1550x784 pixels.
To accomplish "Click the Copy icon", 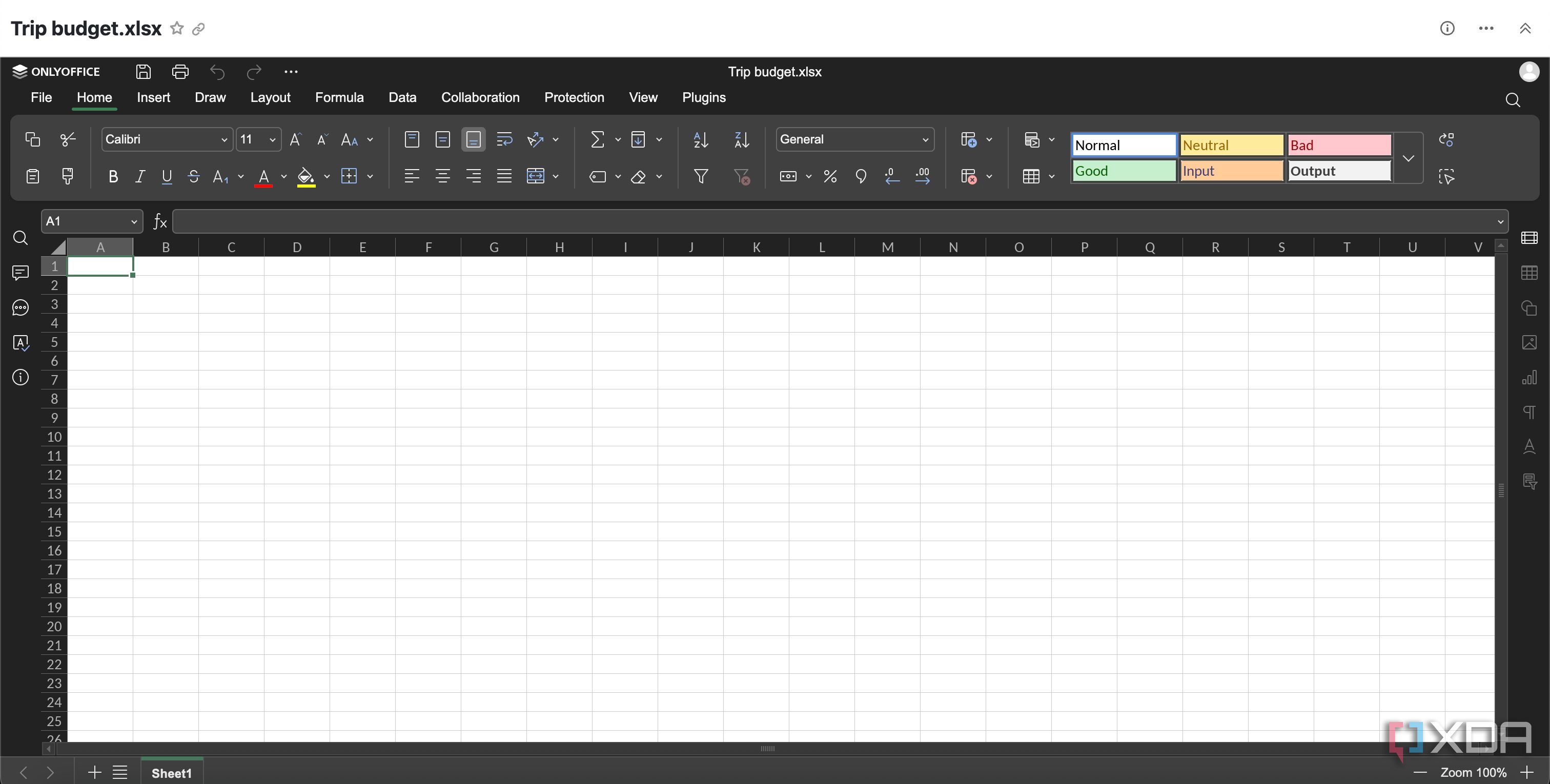I will [32, 139].
